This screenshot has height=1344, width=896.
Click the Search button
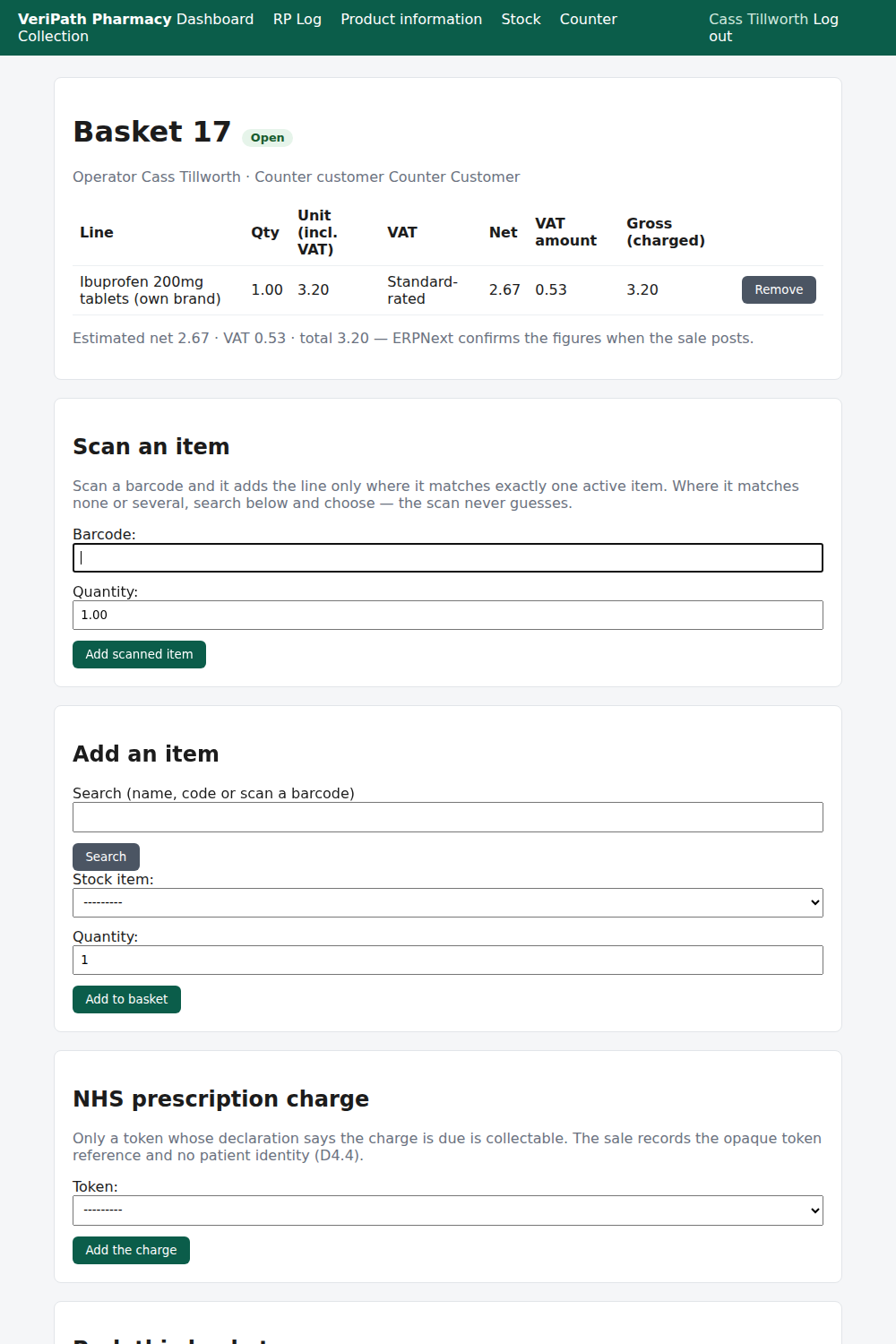tap(106, 857)
